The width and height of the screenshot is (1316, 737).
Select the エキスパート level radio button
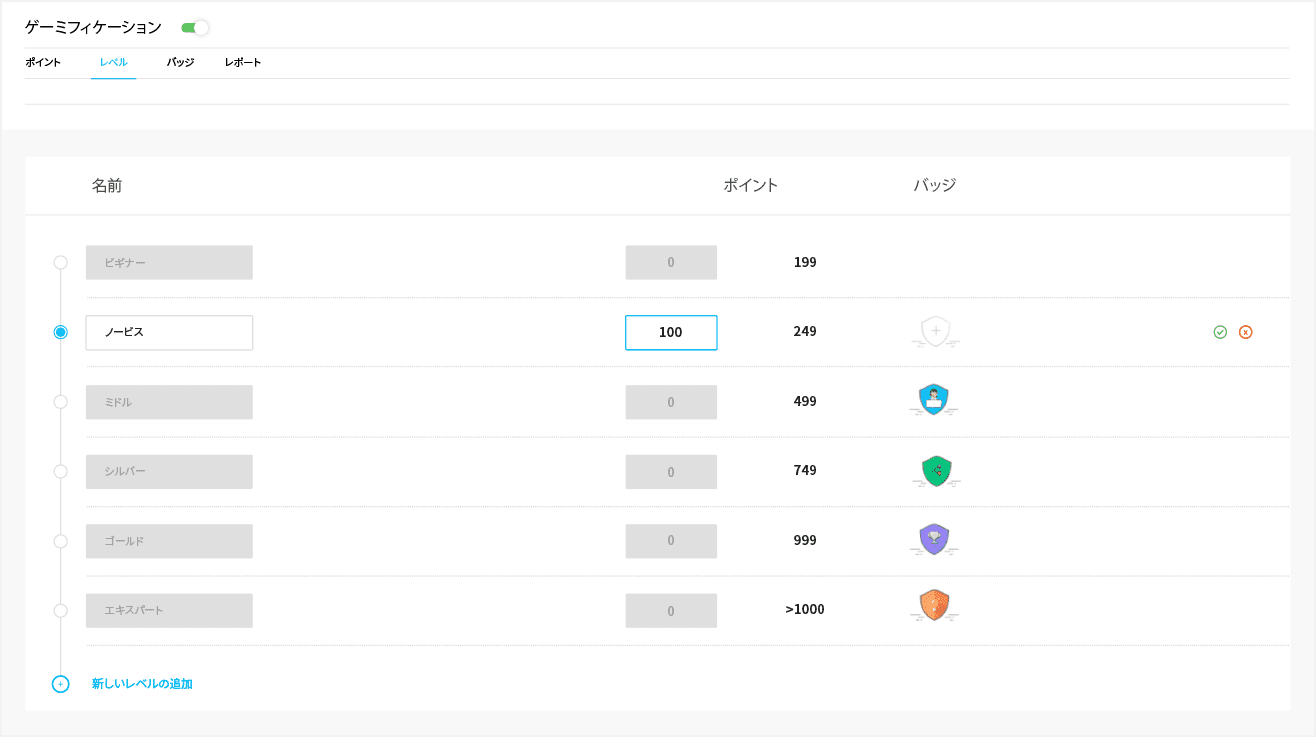(x=61, y=610)
